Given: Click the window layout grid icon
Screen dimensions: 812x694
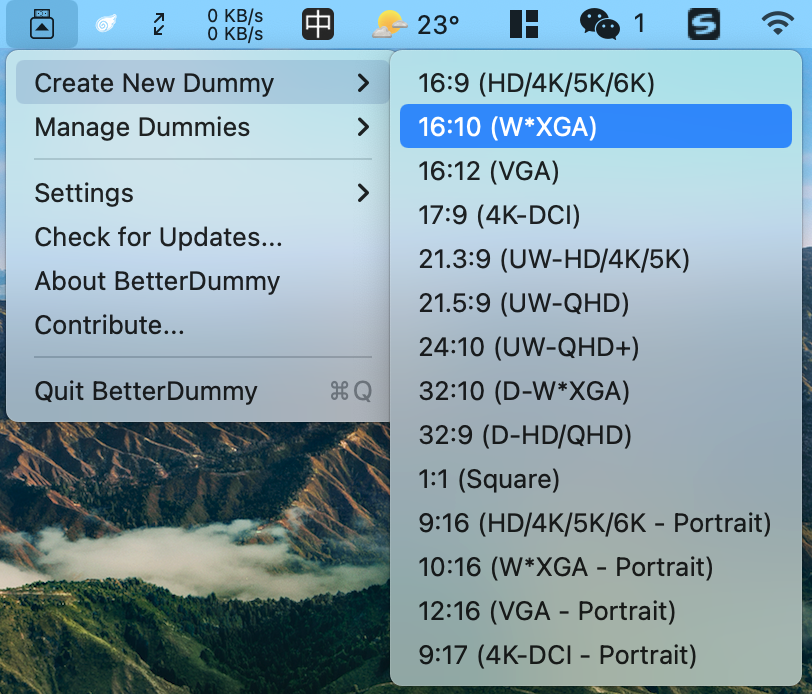Looking at the screenshot, I should point(524,24).
